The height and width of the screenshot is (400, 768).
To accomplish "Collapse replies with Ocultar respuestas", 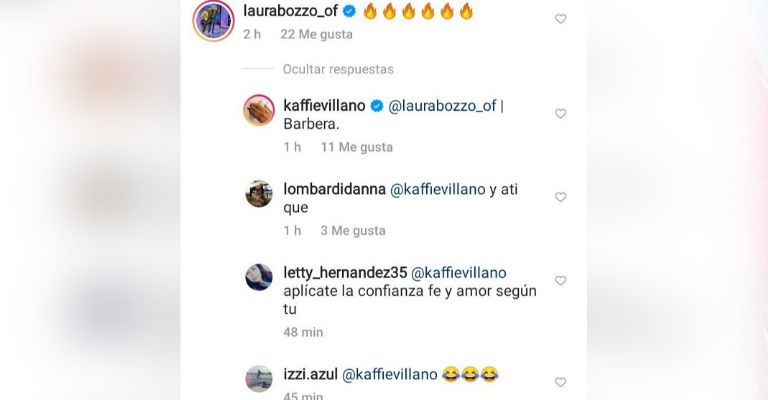I will pyautogui.click(x=338, y=70).
